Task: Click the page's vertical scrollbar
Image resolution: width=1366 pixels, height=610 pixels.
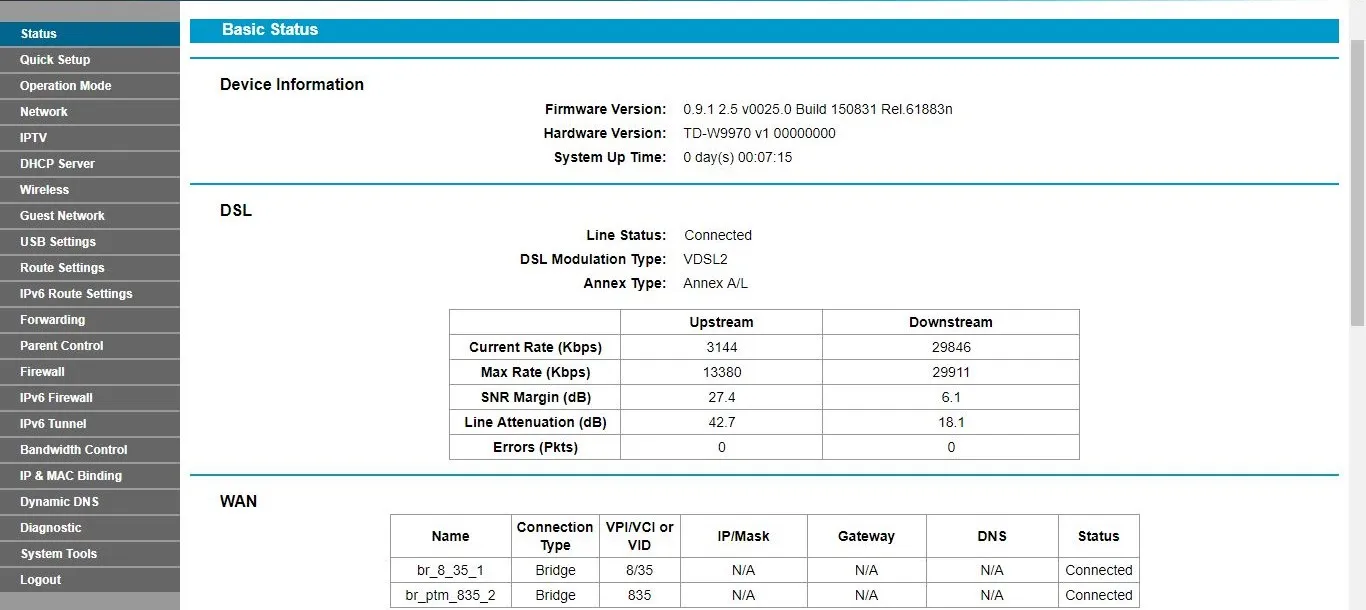Action: coord(1357,180)
